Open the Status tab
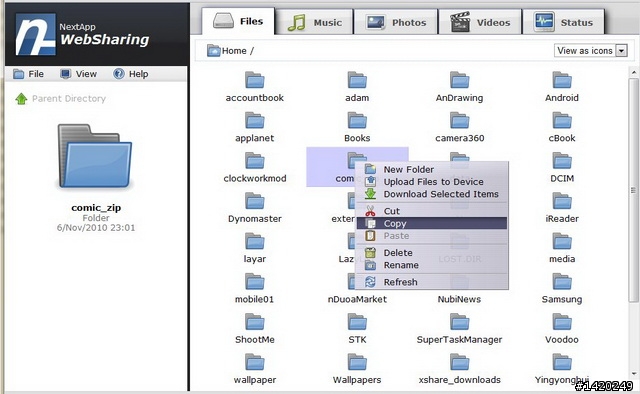The width and height of the screenshot is (640, 394). point(564,22)
